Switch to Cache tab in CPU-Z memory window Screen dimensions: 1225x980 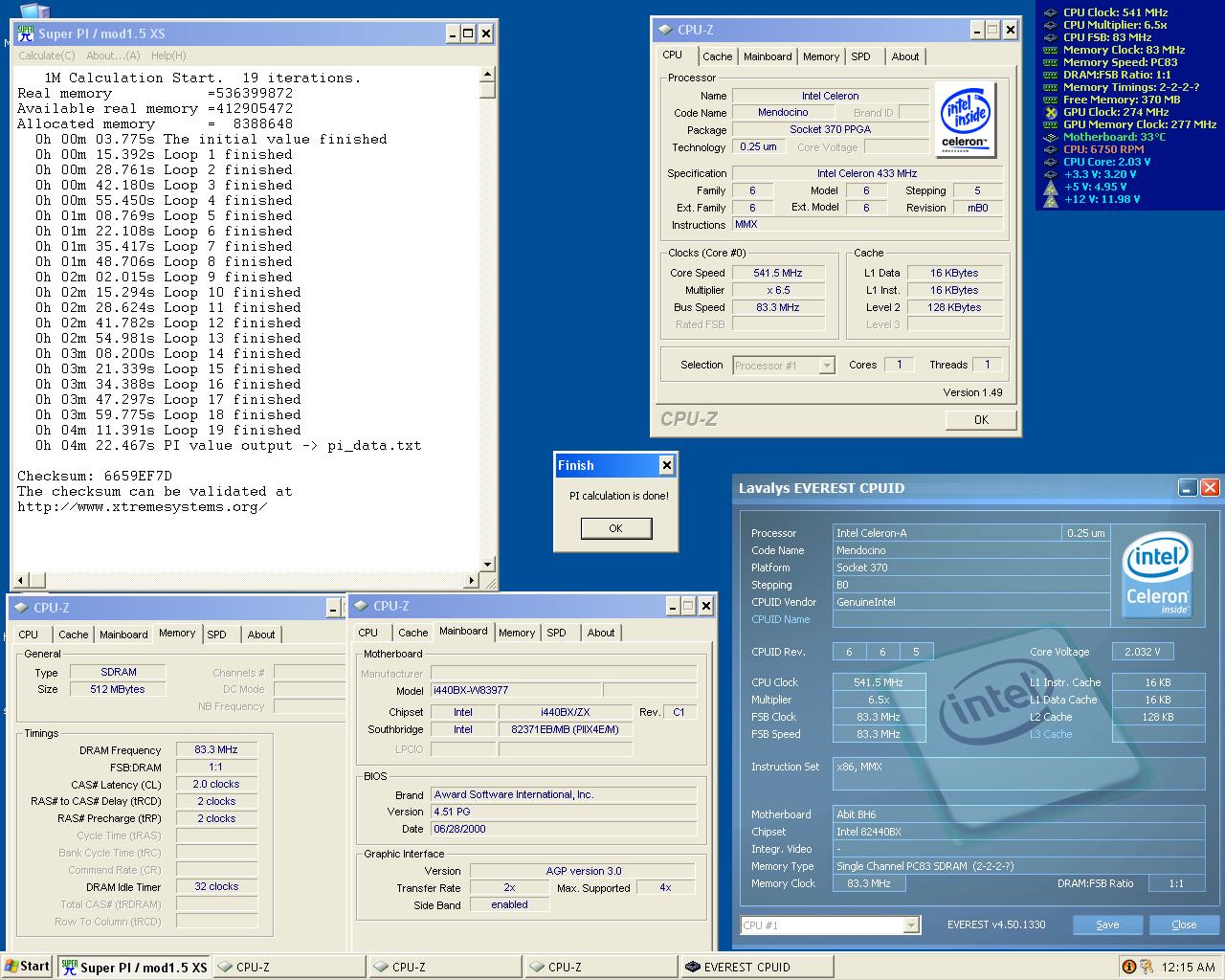click(x=73, y=635)
